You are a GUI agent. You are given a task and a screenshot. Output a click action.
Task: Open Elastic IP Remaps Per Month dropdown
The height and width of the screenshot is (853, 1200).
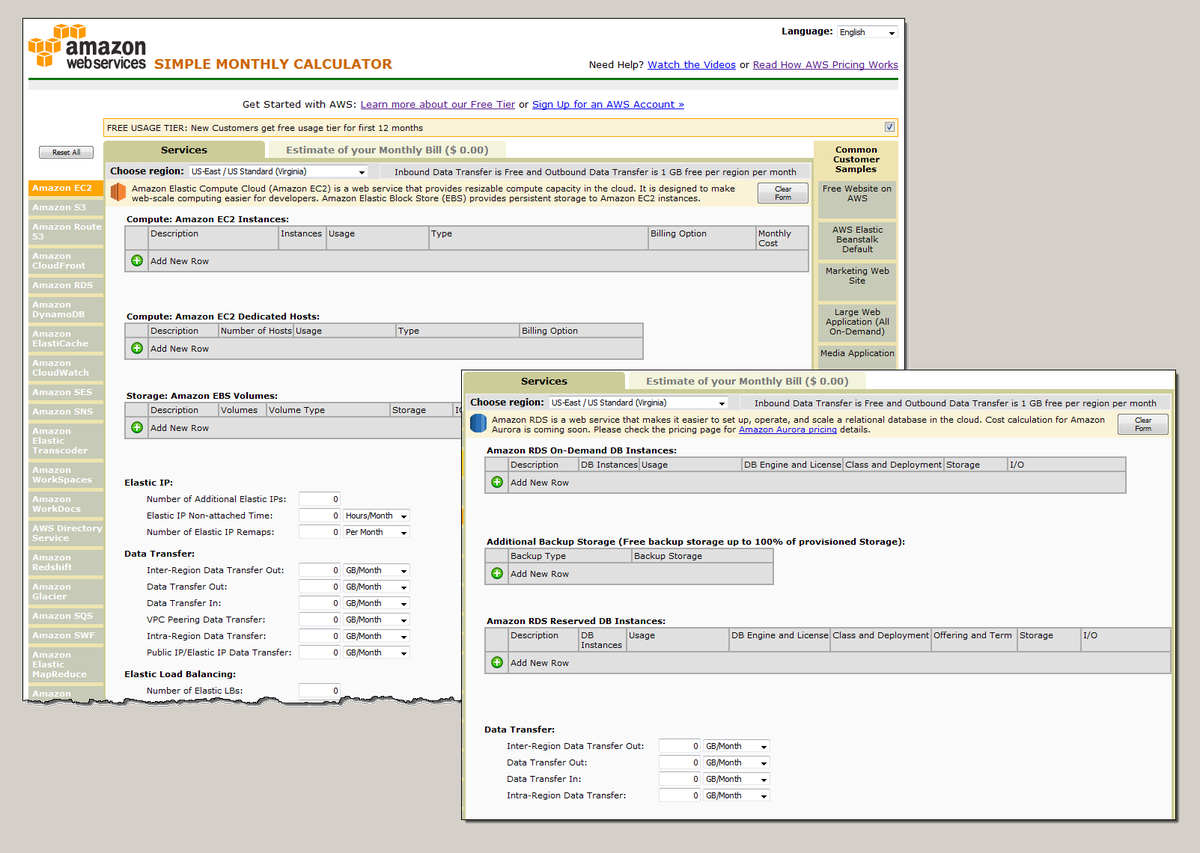[376, 532]
